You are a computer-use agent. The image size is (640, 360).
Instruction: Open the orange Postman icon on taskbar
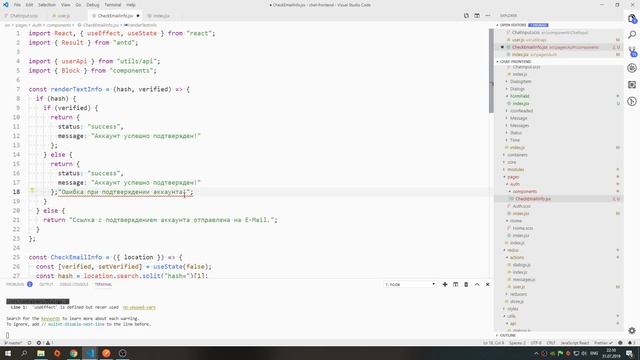(106, 353)
